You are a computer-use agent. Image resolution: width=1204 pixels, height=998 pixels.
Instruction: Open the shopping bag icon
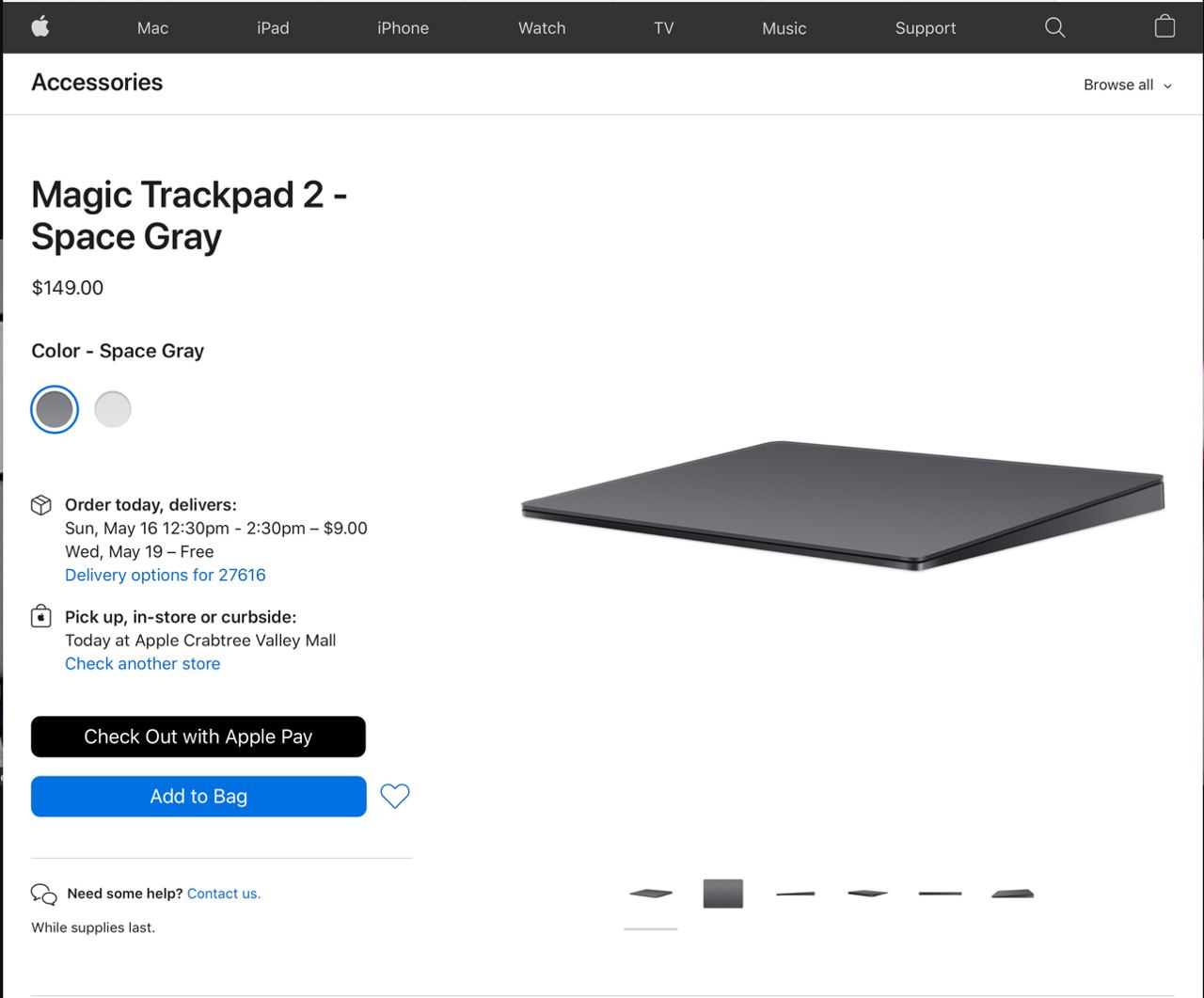point(1164,26)
